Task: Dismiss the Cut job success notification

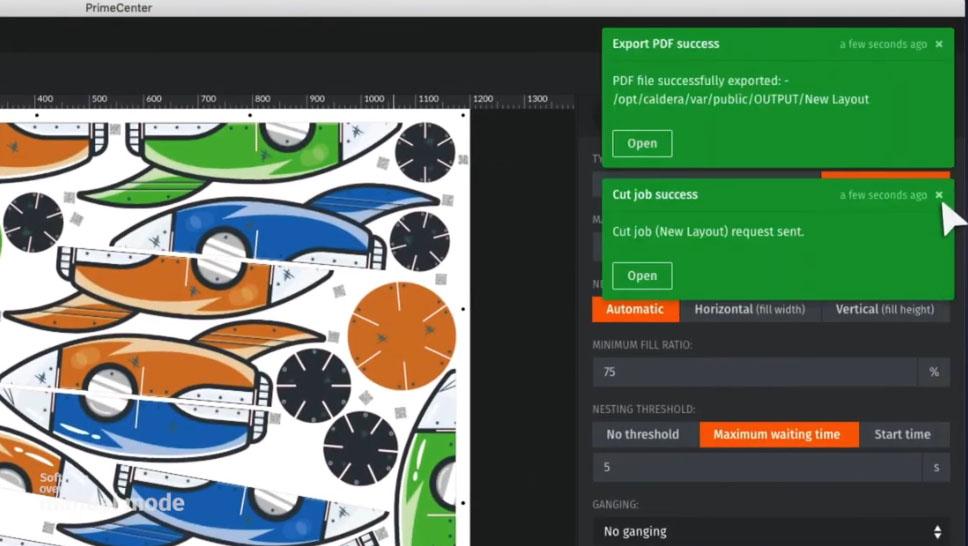Action: (939, 195)
